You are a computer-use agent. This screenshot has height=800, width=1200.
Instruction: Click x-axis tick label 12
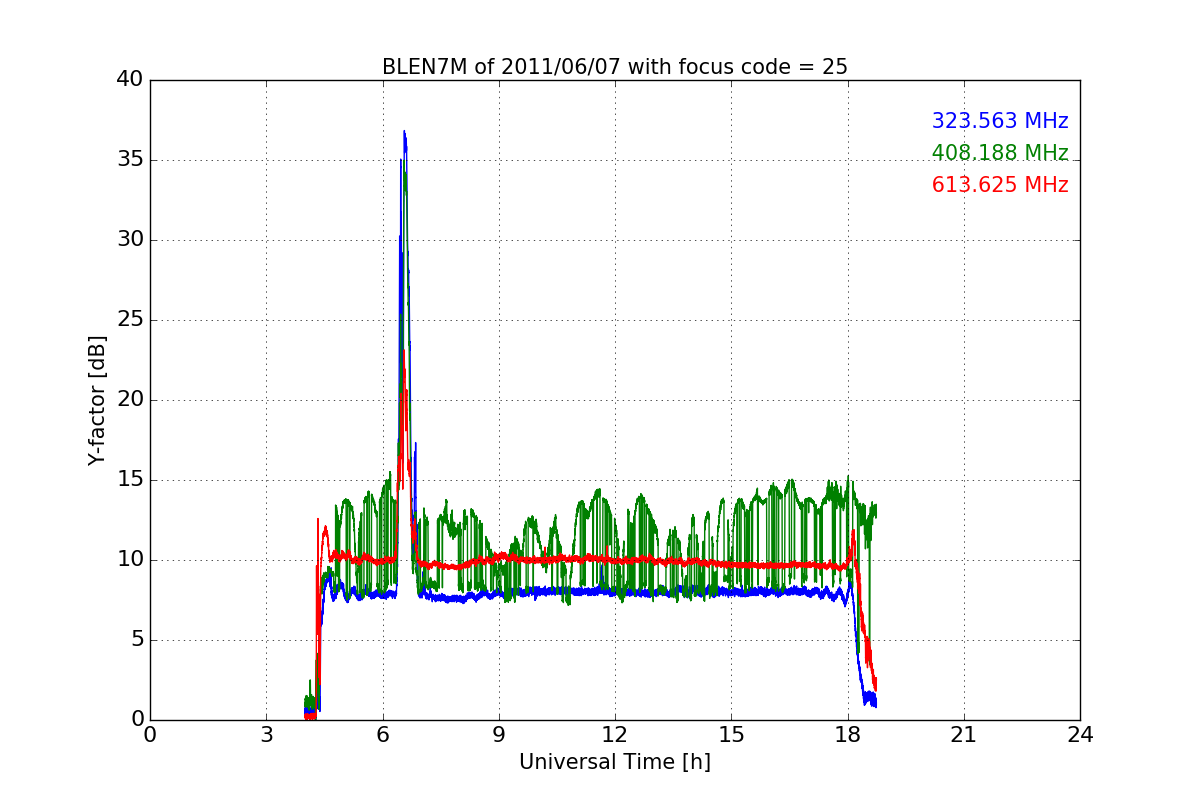click(x=615, y=735)
